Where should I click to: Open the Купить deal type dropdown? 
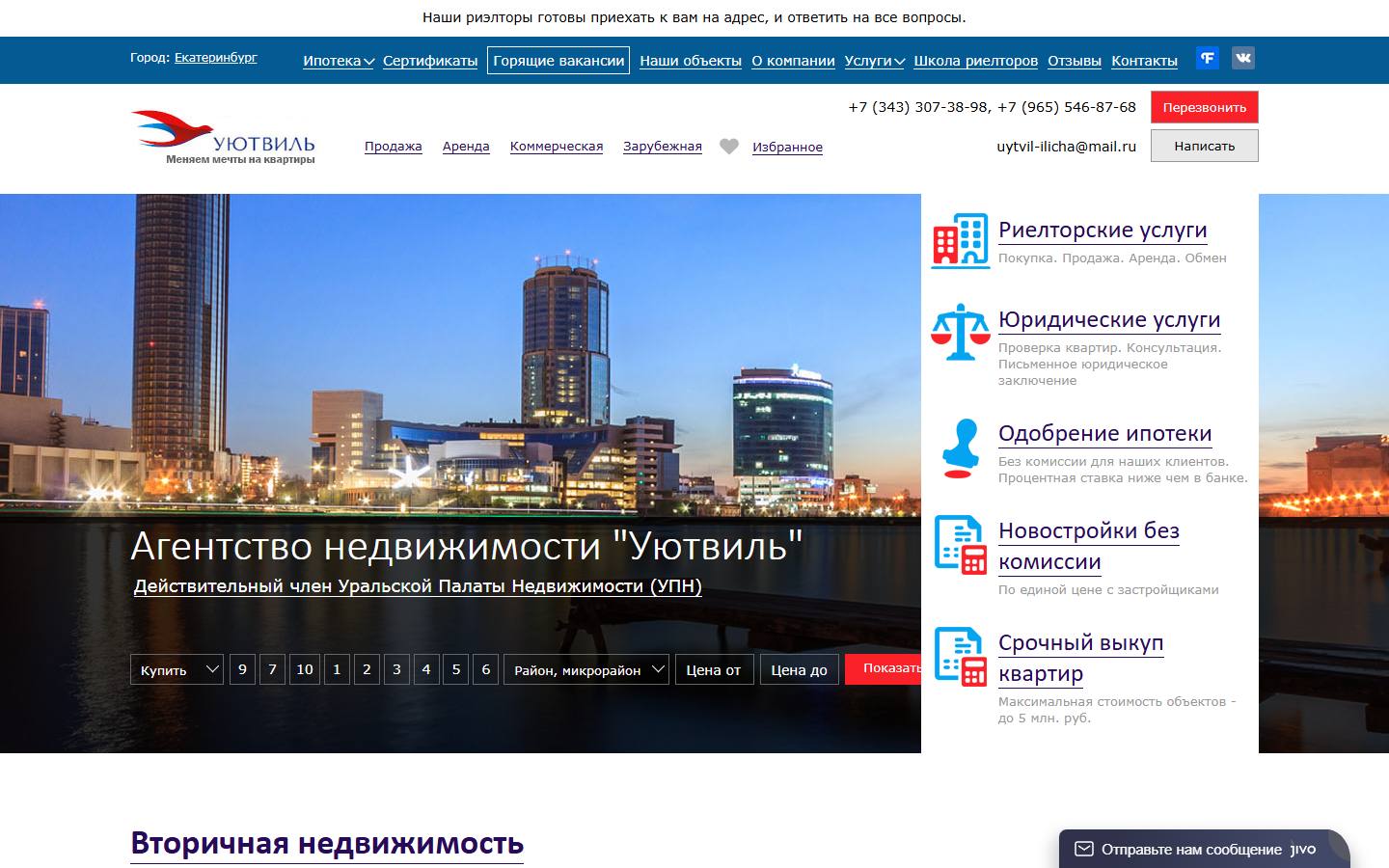pos(177,669)
